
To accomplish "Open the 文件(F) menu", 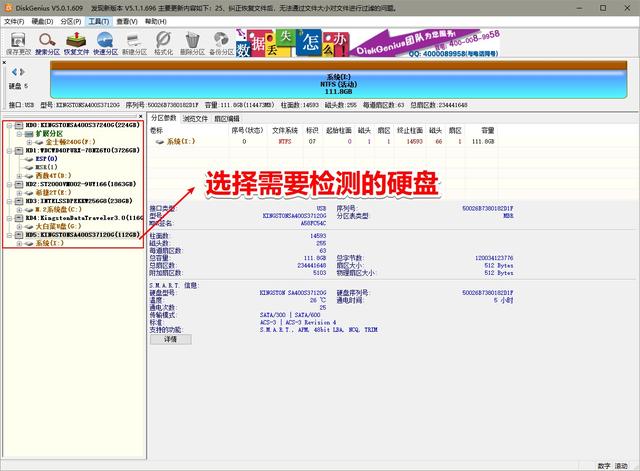I will pyautogui.click(x=14, y=21).
